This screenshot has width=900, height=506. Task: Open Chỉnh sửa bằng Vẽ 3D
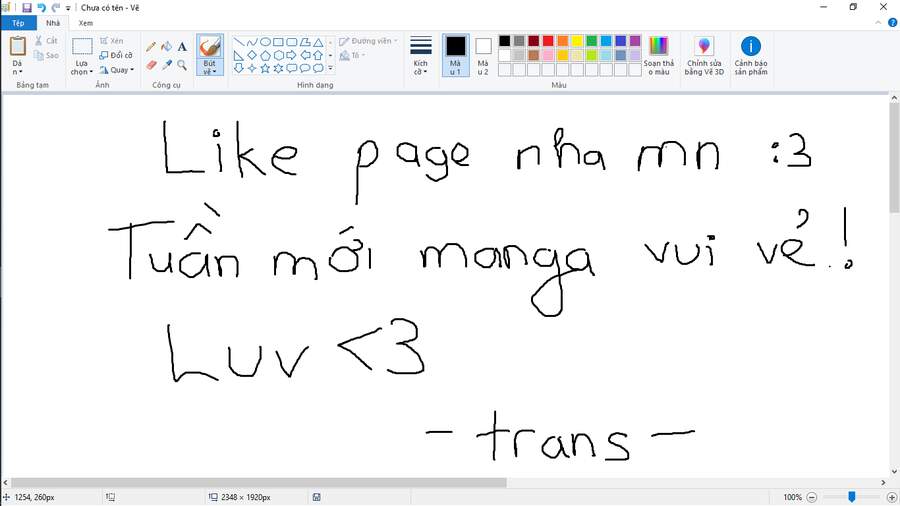pos(704,55)
